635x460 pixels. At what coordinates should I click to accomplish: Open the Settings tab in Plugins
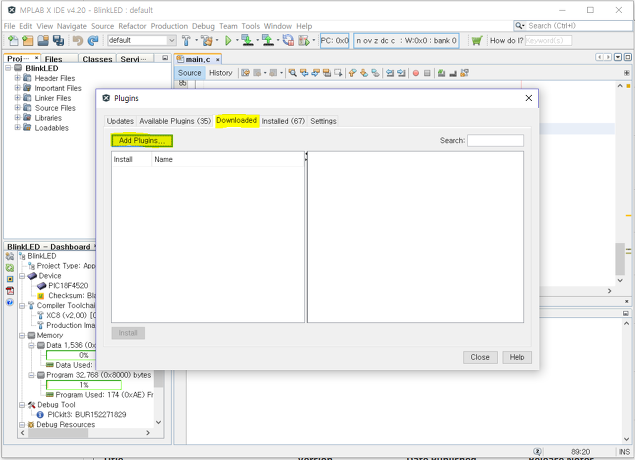pos(323,121)
